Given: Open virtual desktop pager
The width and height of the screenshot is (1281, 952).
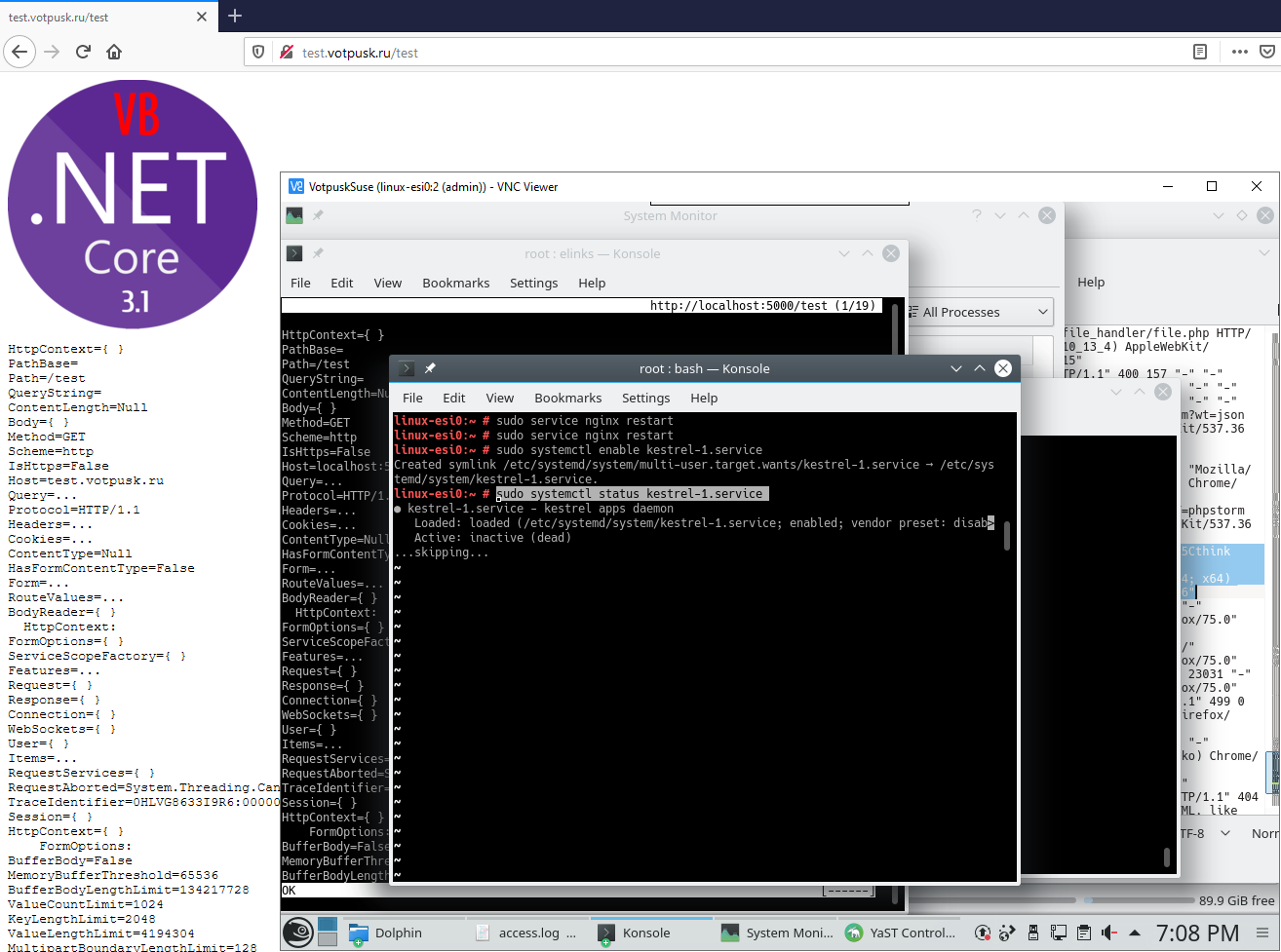Looking at the screenshot, I should 328,933.
